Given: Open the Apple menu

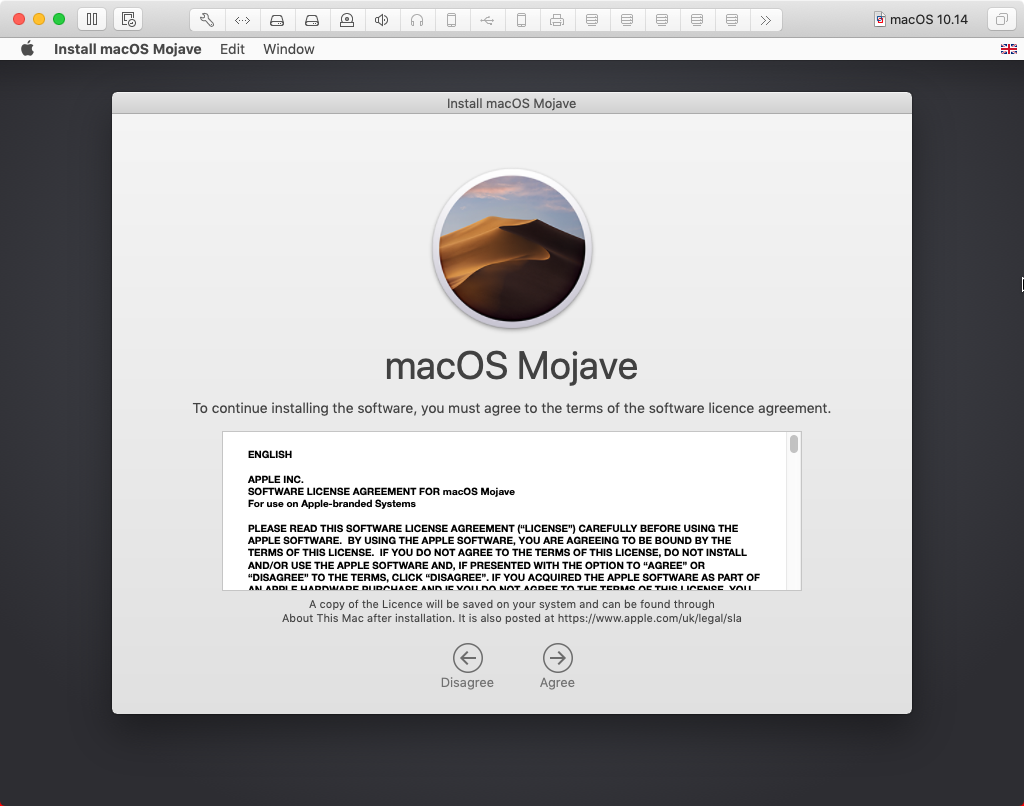Looking at the screenshot, I should tap(27, 48).
